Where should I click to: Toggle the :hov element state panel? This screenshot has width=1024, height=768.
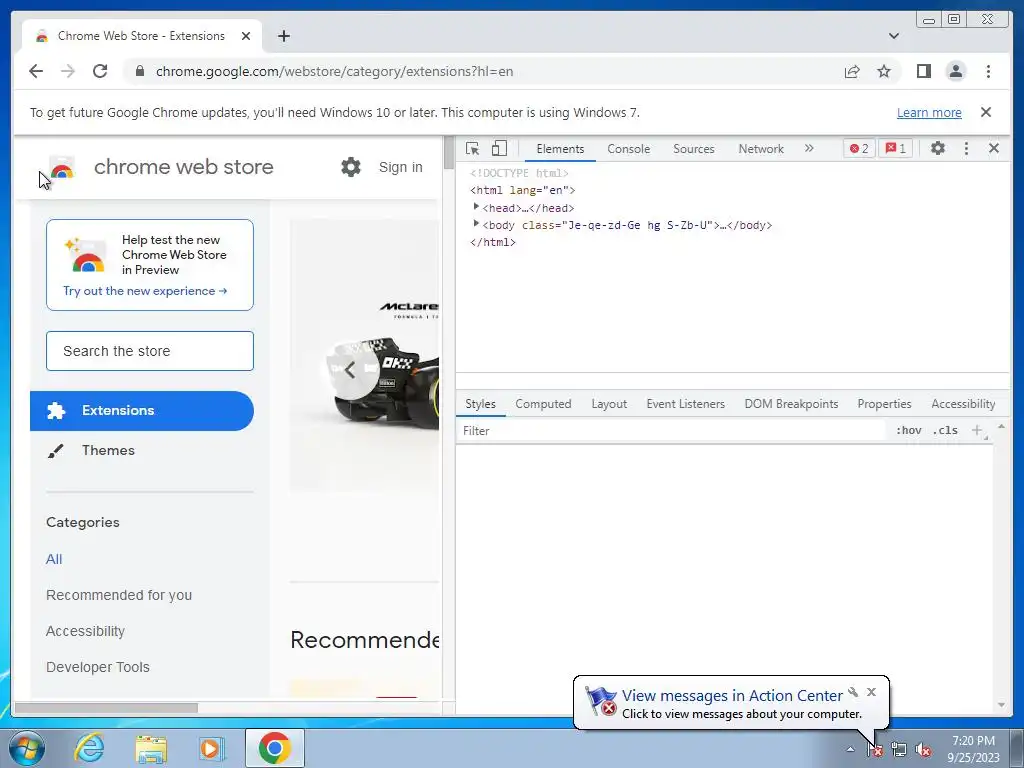click(908, 430)
